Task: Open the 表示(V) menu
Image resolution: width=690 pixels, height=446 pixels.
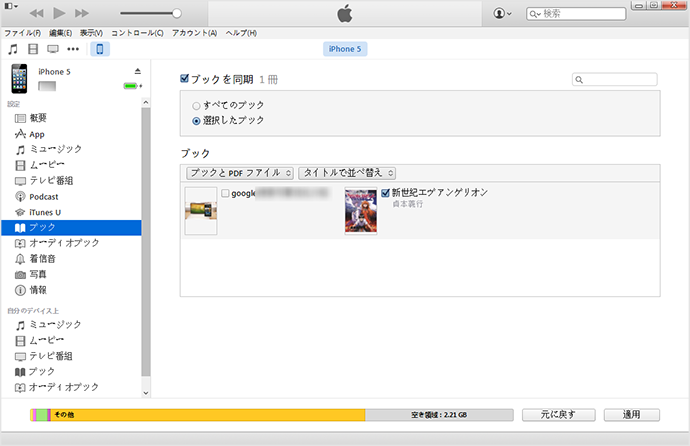Action: click(x=91, y=33)
